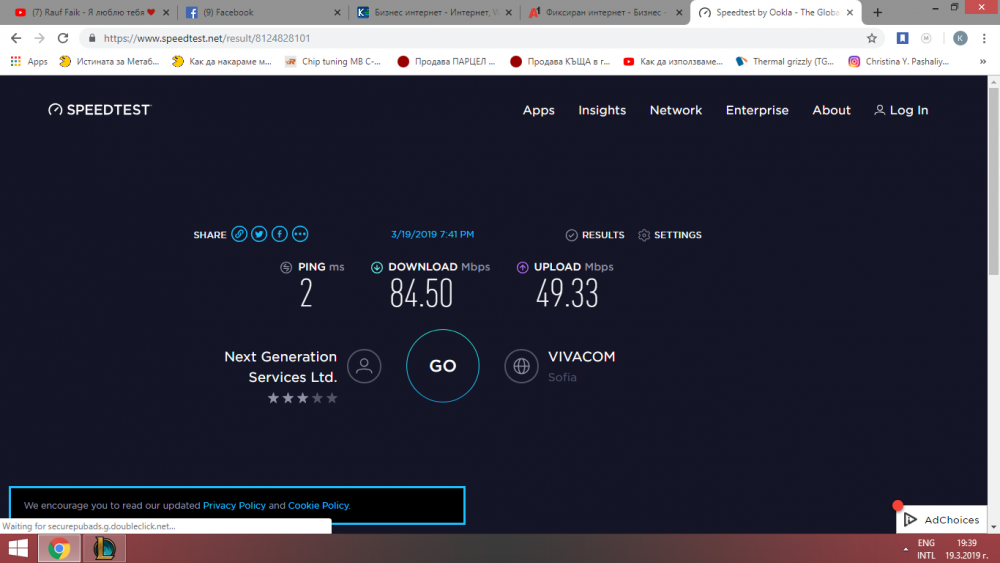View site security lock icon
This screenshot has height=563, width=1000.
tap(92, 38)
